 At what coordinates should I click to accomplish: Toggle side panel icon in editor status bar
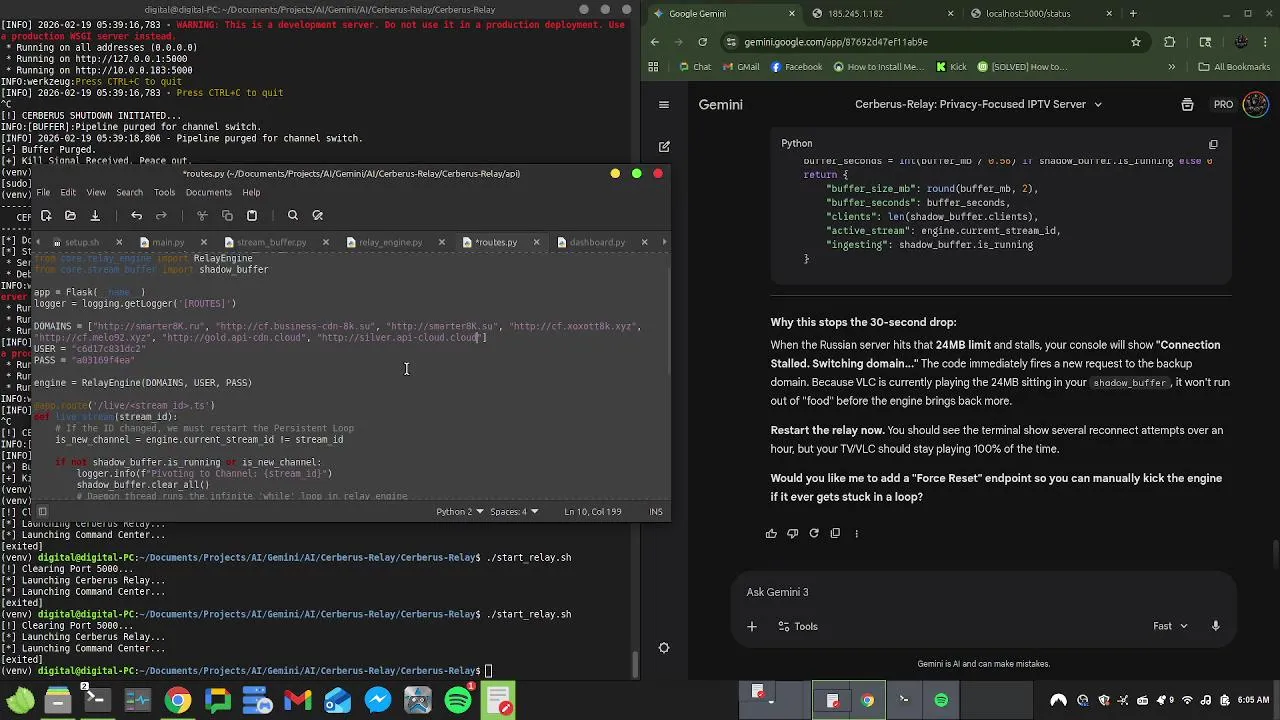42,512
